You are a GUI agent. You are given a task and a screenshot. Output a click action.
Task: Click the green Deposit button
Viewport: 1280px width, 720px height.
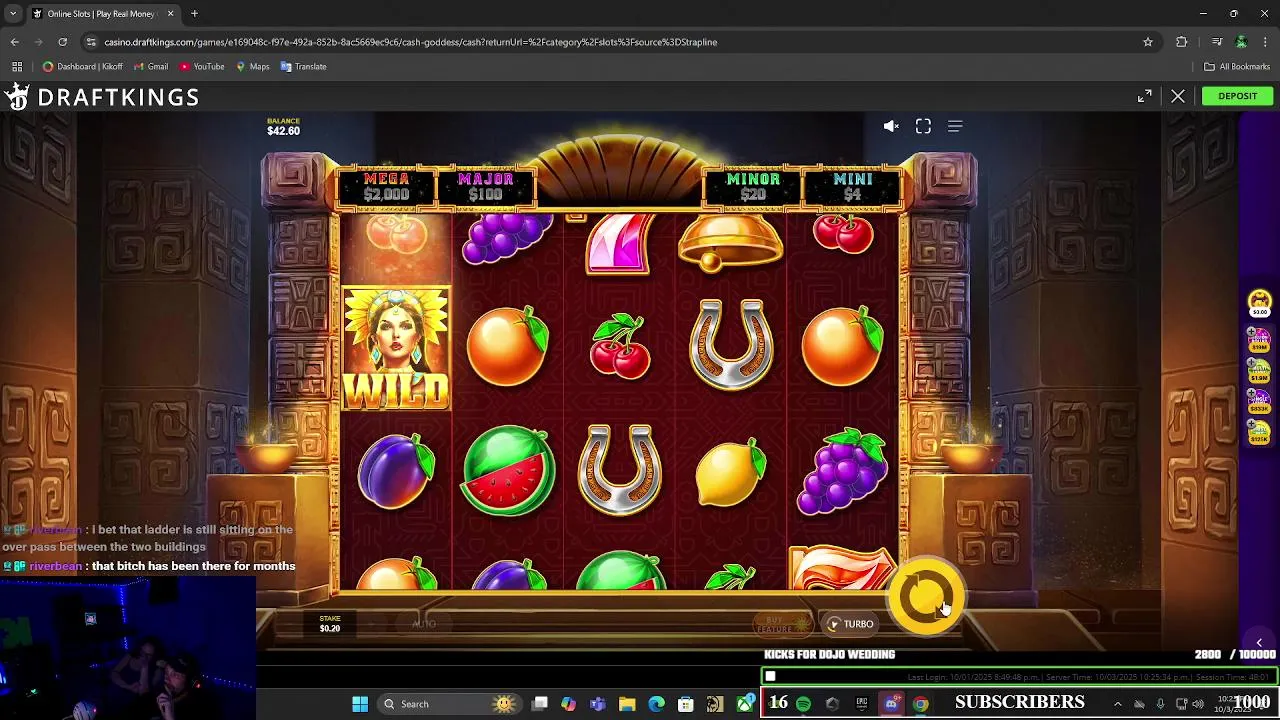1237,96
